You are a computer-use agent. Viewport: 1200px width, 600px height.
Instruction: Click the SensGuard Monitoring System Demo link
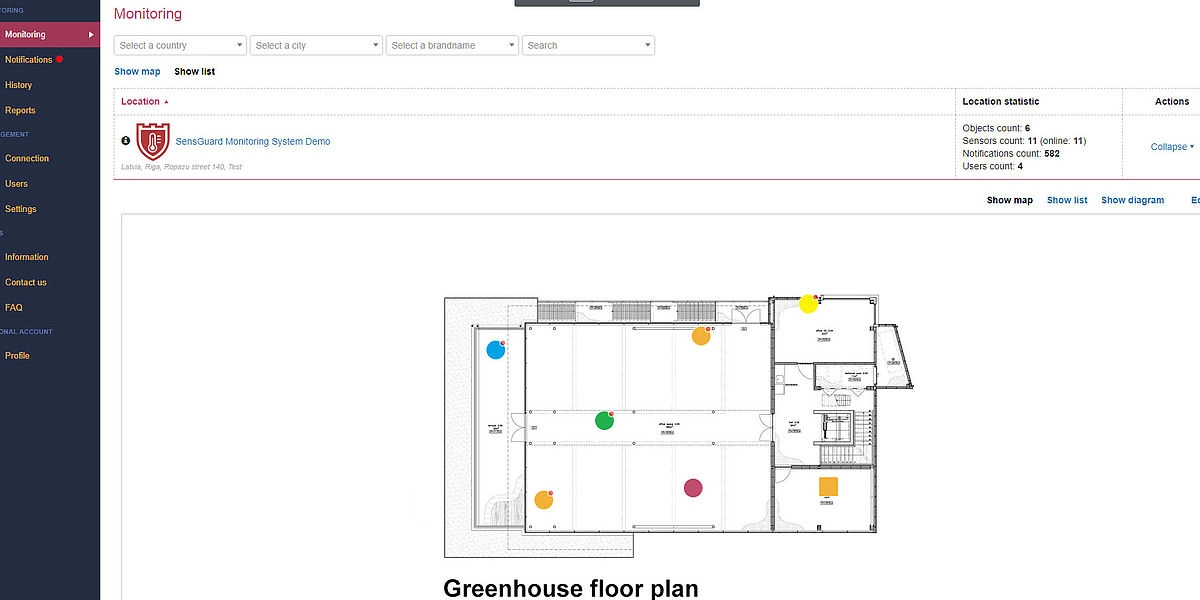(252, 142)
